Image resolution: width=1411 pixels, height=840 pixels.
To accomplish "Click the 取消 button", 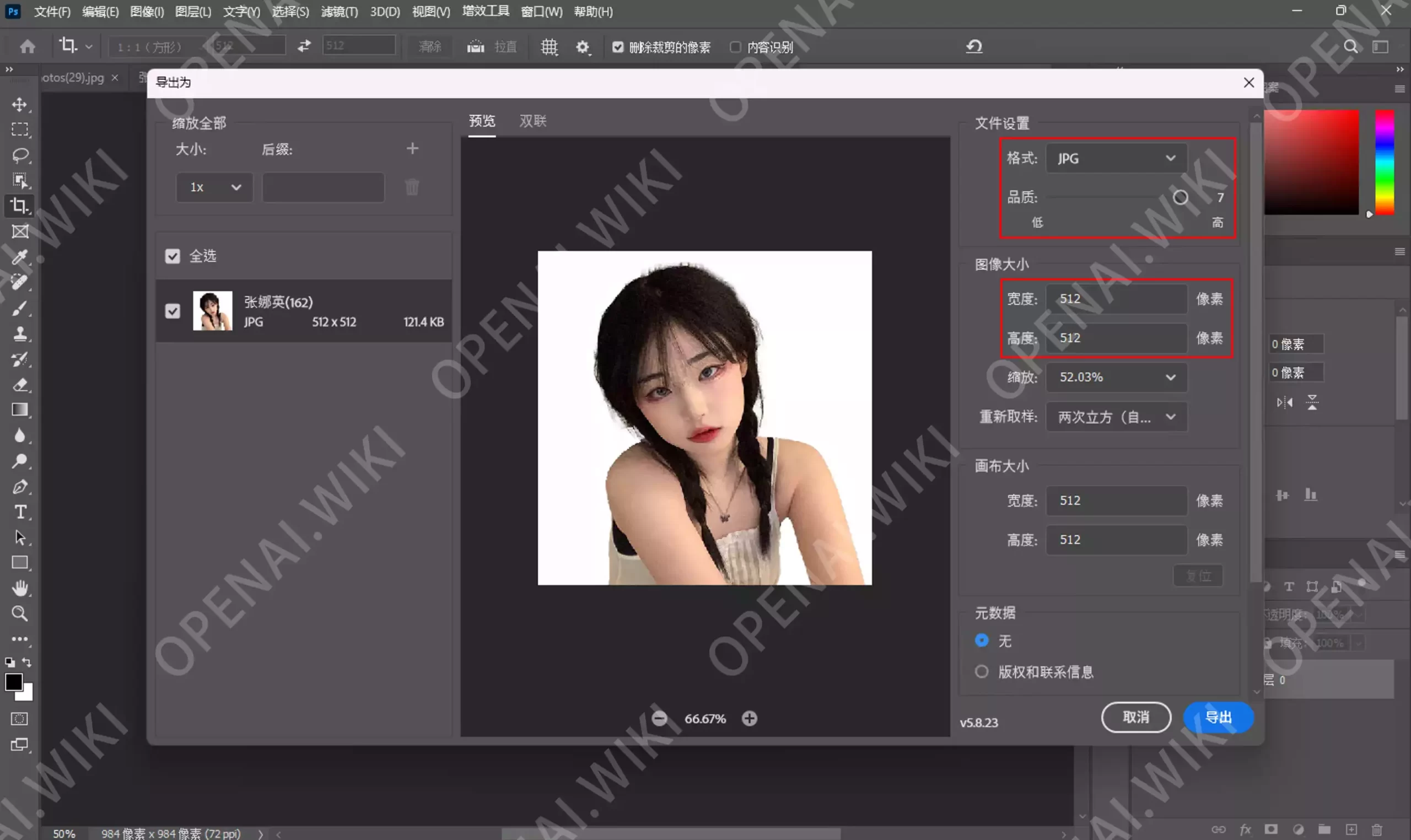I will click(1135, 717).
